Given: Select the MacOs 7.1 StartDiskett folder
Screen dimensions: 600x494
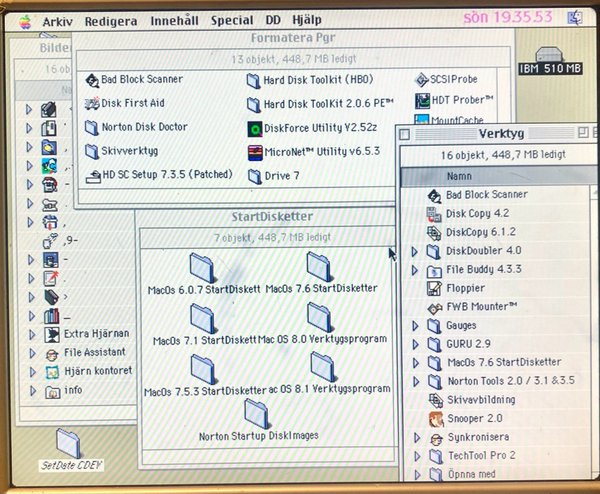Looking at the screenshot, I should (x=203, y=319).
